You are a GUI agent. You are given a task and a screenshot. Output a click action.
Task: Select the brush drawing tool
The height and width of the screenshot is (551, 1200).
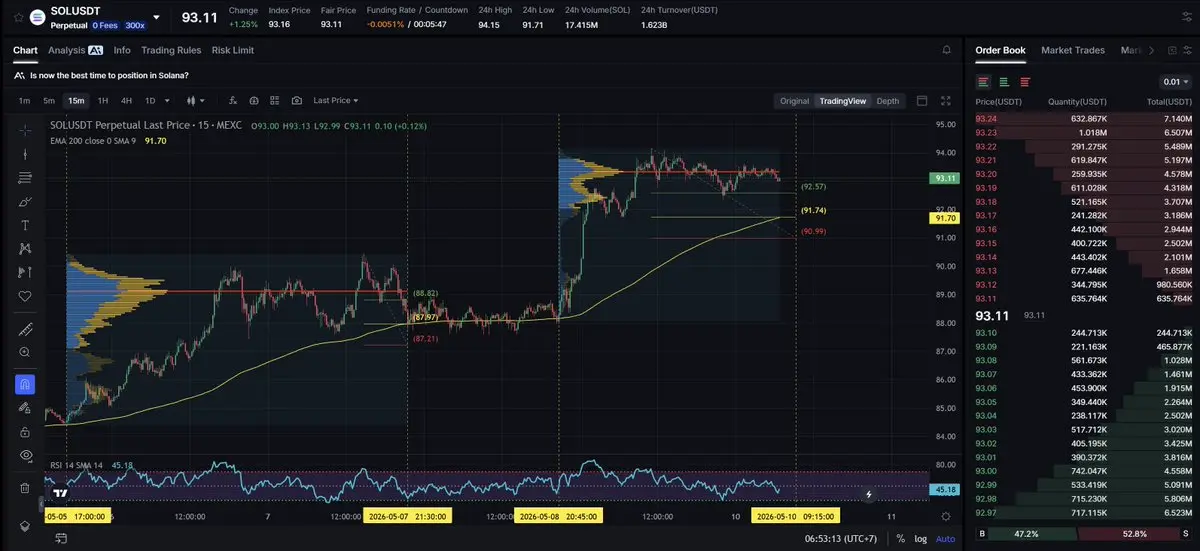click(x=25, y=201)
